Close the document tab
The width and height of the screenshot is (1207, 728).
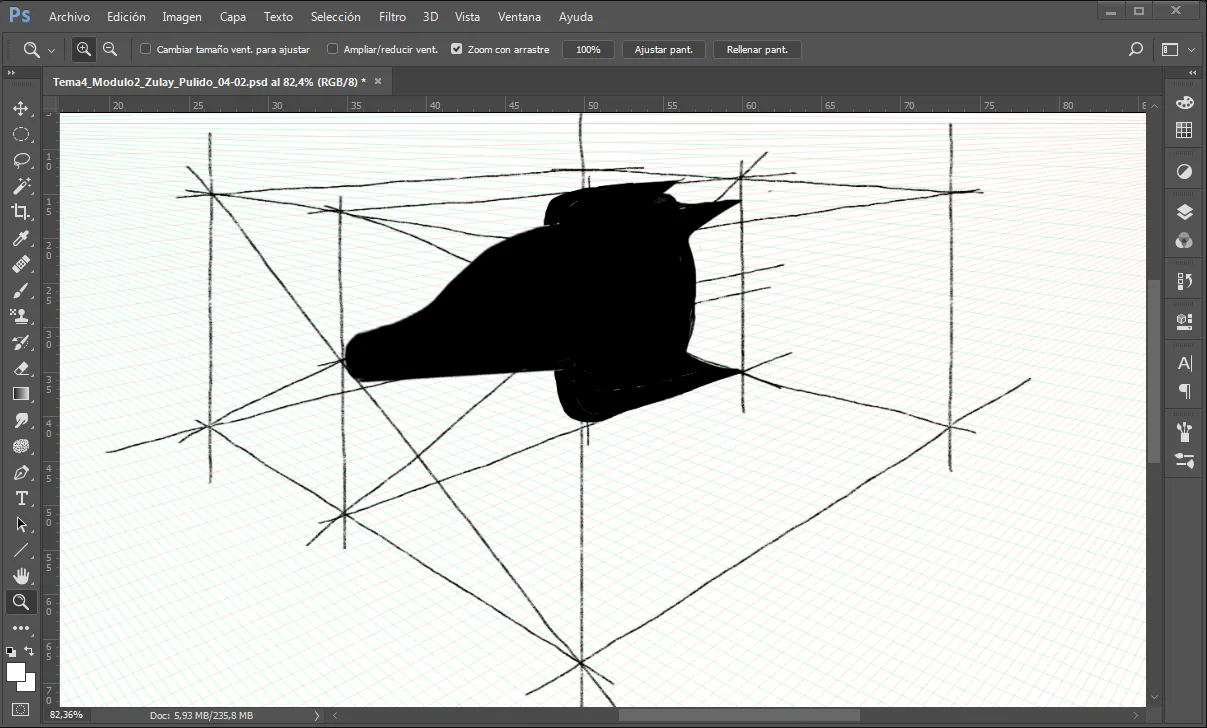pos(379,81)
